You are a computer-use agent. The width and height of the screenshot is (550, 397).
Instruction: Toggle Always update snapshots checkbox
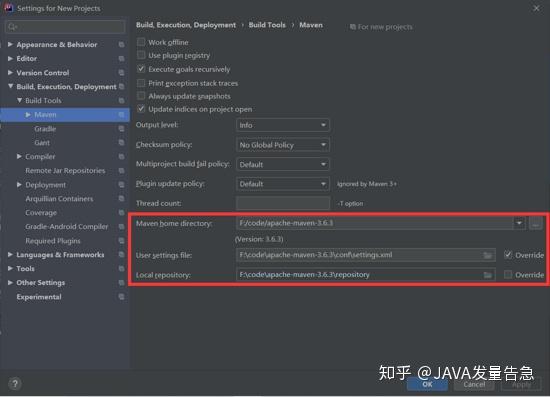tap(141, 96)
